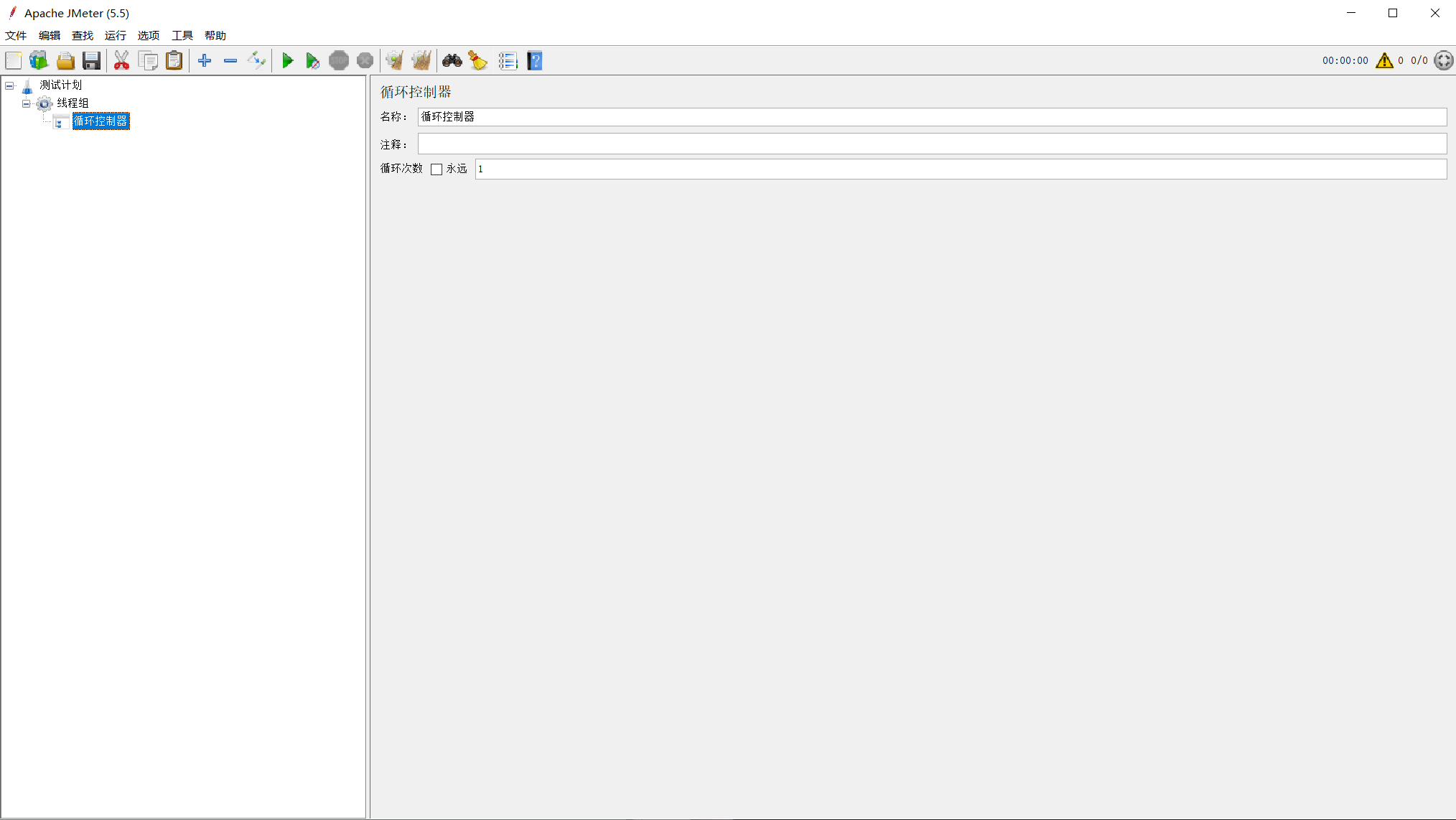Open the 文件 menu
This screenshot has height=820, width=1456.
coord(16,36)
